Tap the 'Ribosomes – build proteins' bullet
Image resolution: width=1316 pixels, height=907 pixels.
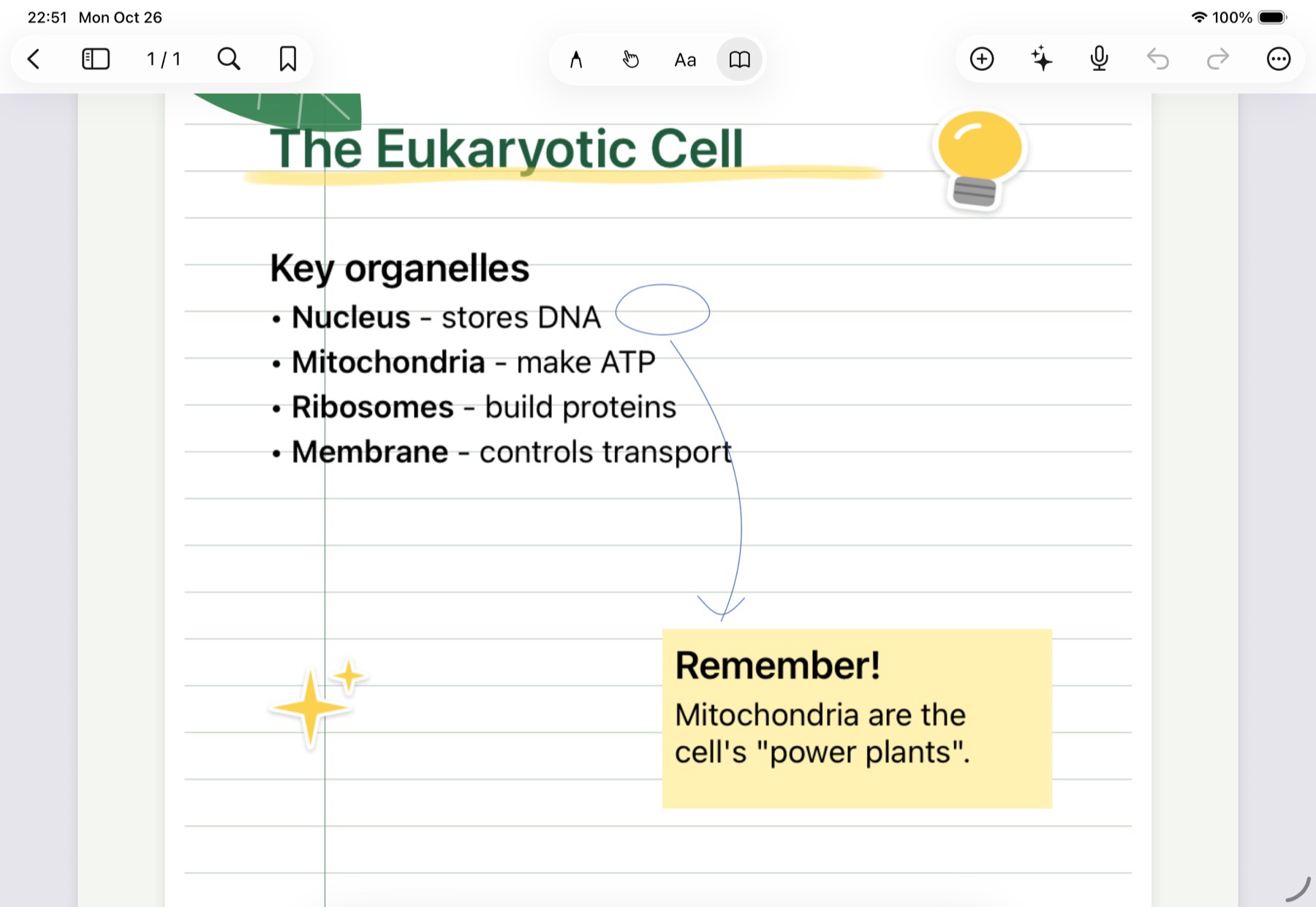coord(473,407)
